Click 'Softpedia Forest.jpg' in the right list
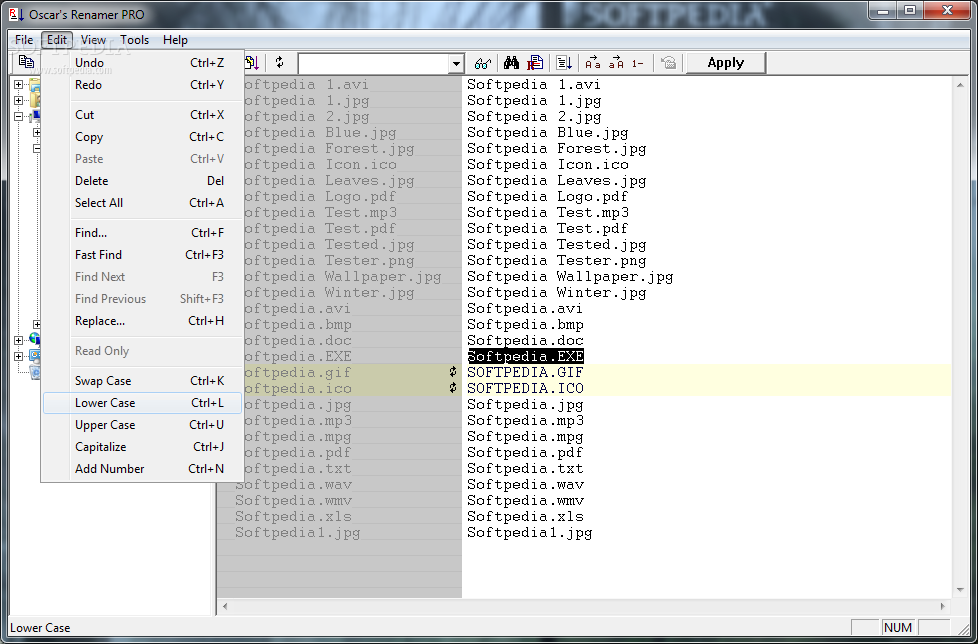The image size is (978, 644). click(x=556, y=148)
